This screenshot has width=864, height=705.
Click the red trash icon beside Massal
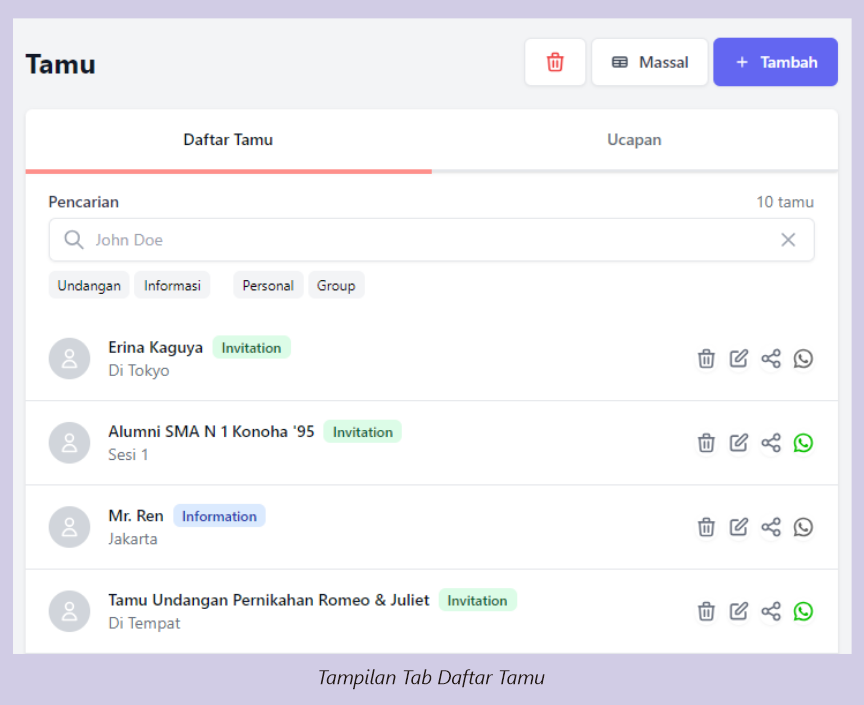pos(555,62)
